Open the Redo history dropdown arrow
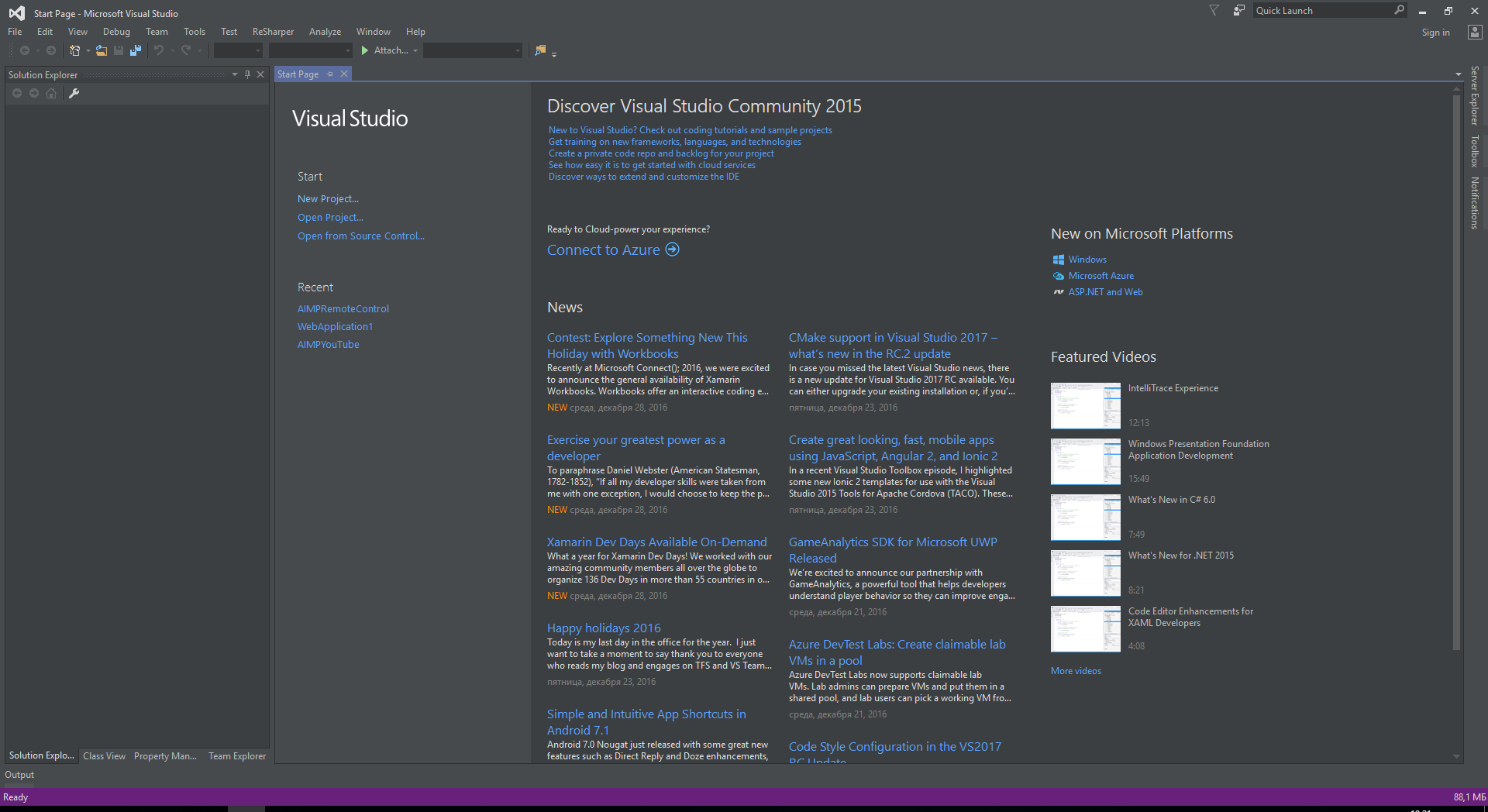The width and height of the screenshot is (1488, 812). [x=199, y=50]
